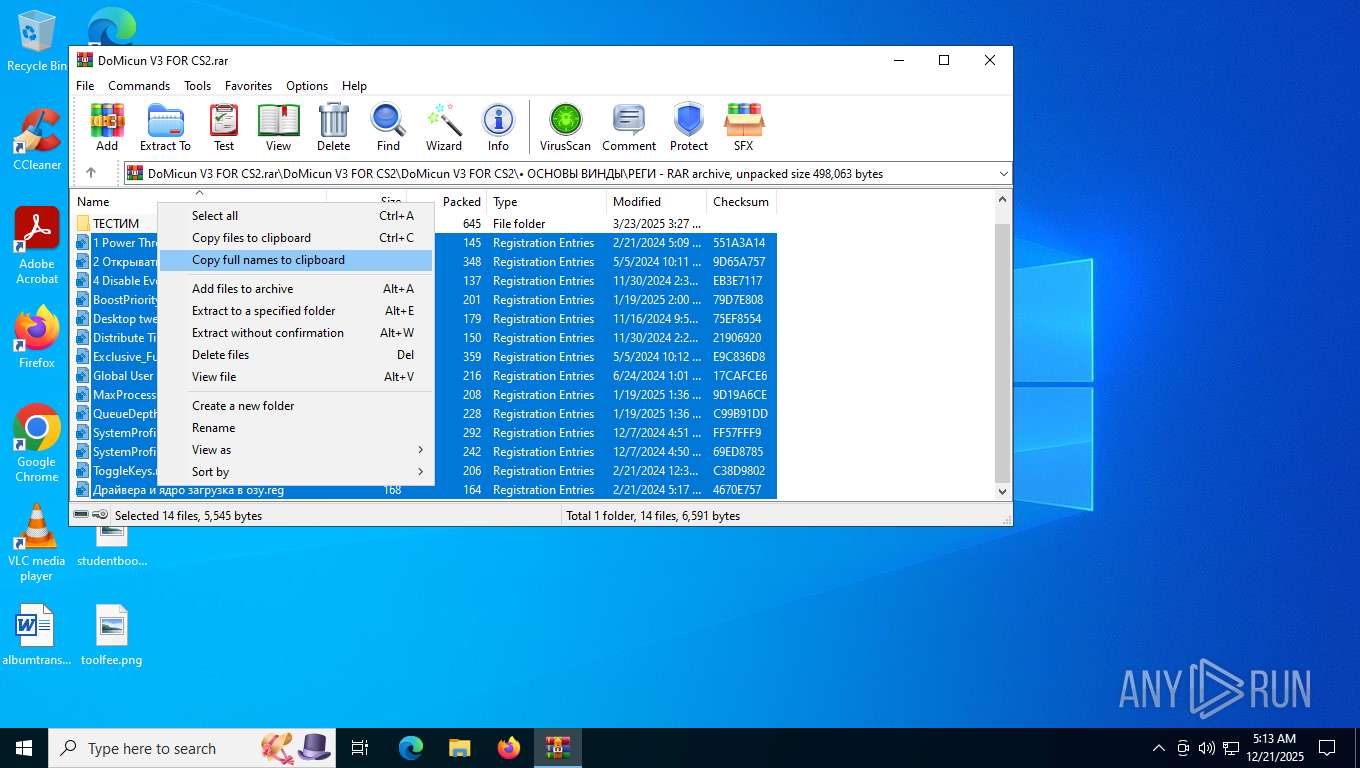Open the File menu
1360x768 pixels.
click(85, 86)
